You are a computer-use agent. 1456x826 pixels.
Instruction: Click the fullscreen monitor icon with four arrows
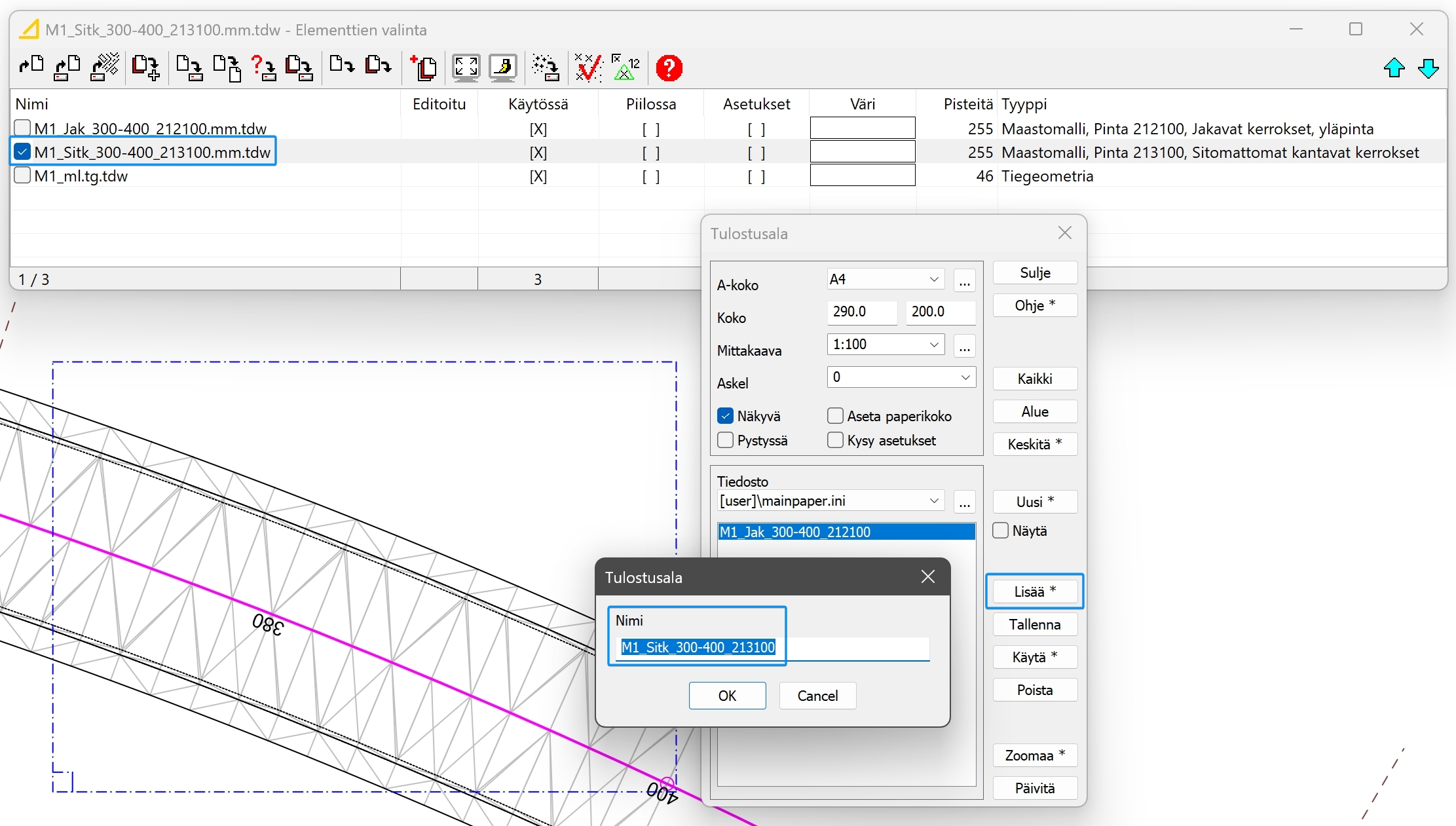pos(466,67)
